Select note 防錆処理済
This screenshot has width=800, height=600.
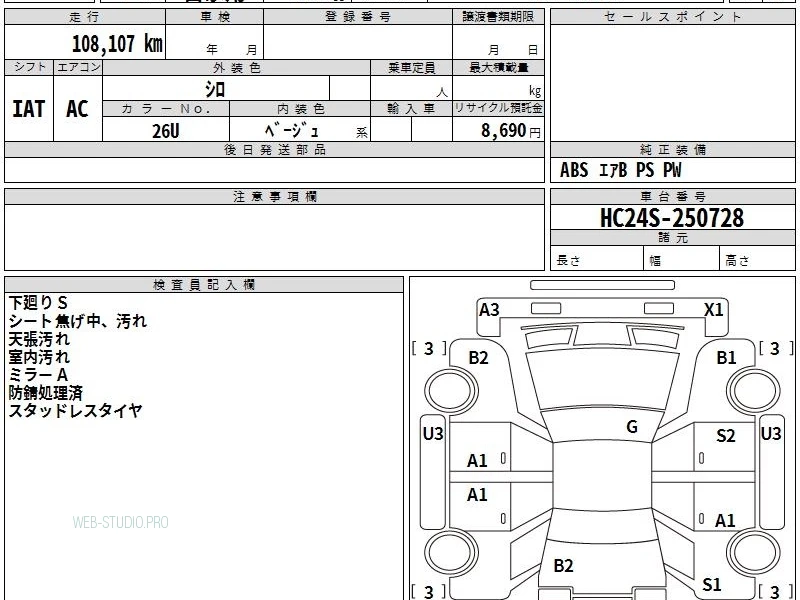click(45, 393)
